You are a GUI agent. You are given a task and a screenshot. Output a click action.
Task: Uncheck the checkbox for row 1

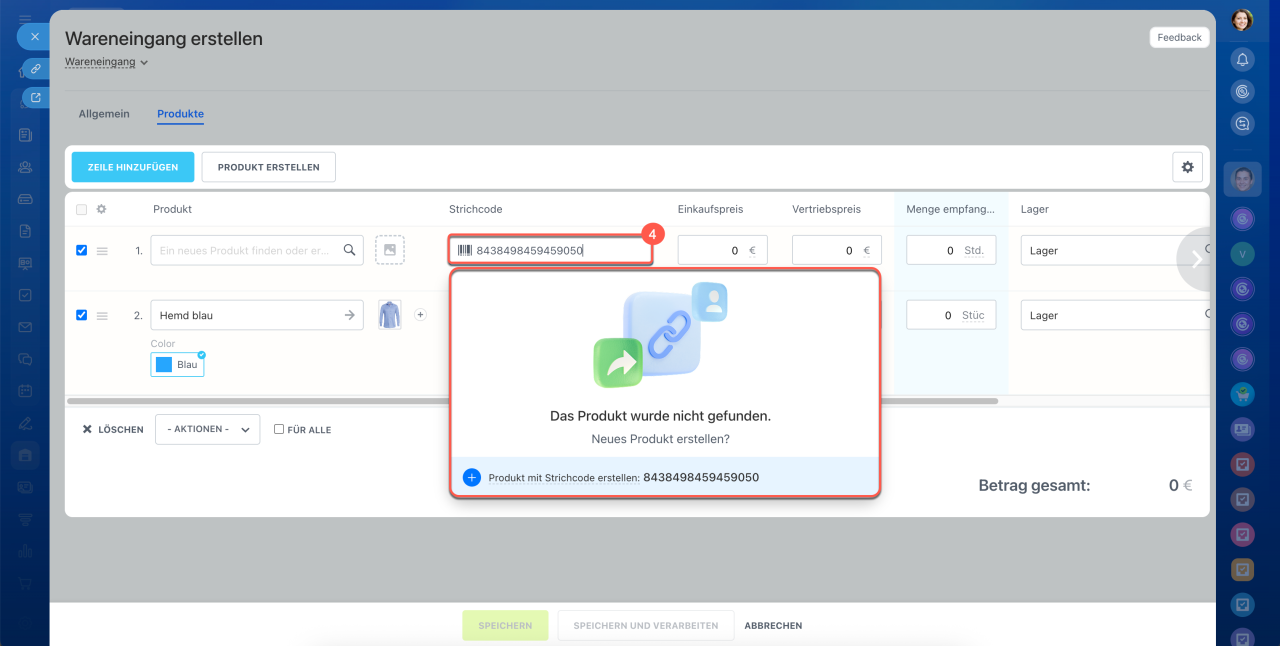[x=82, y=250]
